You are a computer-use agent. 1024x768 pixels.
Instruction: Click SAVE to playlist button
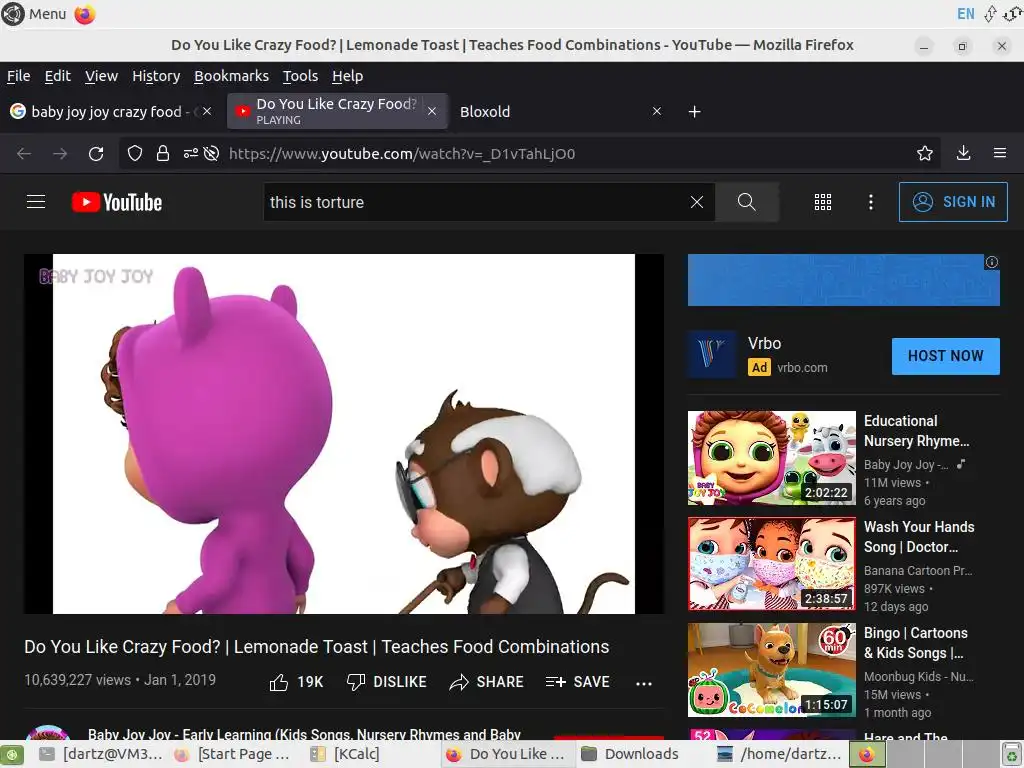(x=577, y=682)
